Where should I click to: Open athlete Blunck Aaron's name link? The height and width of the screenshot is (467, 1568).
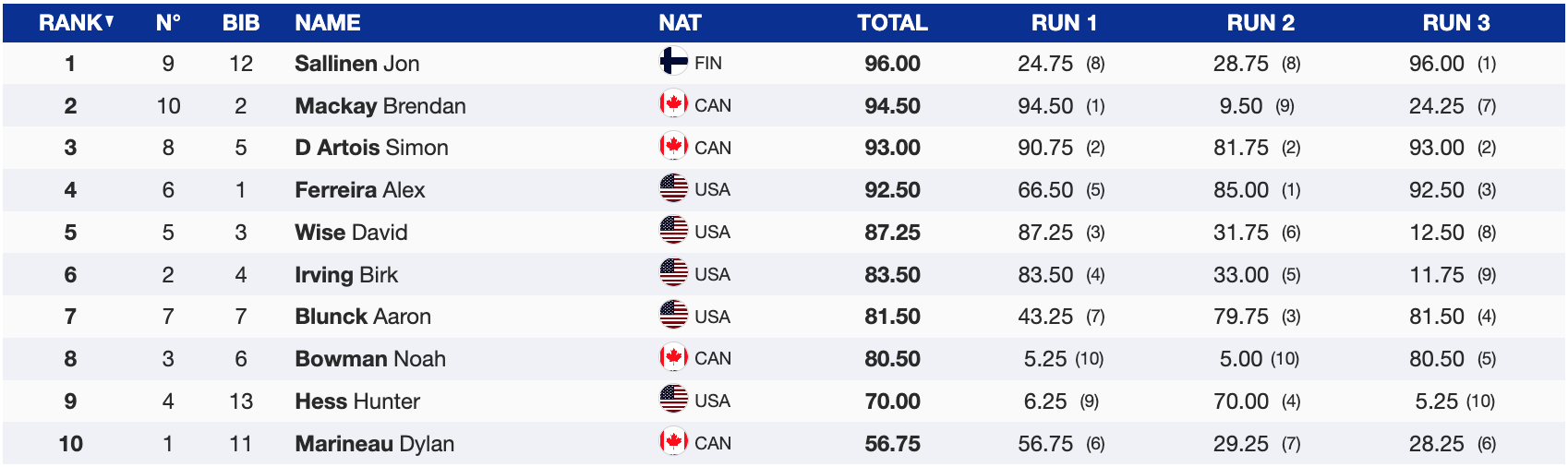[x=362, y=317]
